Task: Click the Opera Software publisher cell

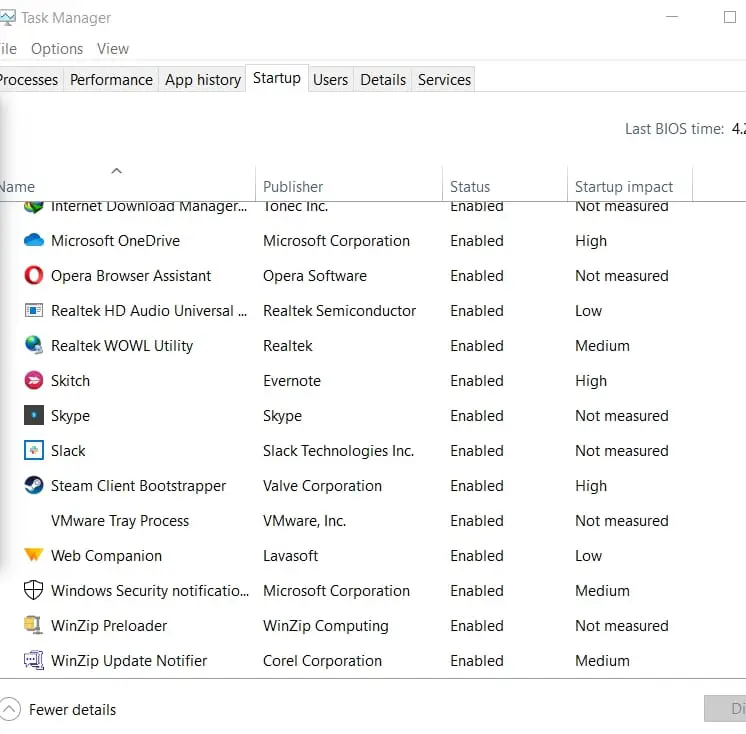Action: [315, 276]
